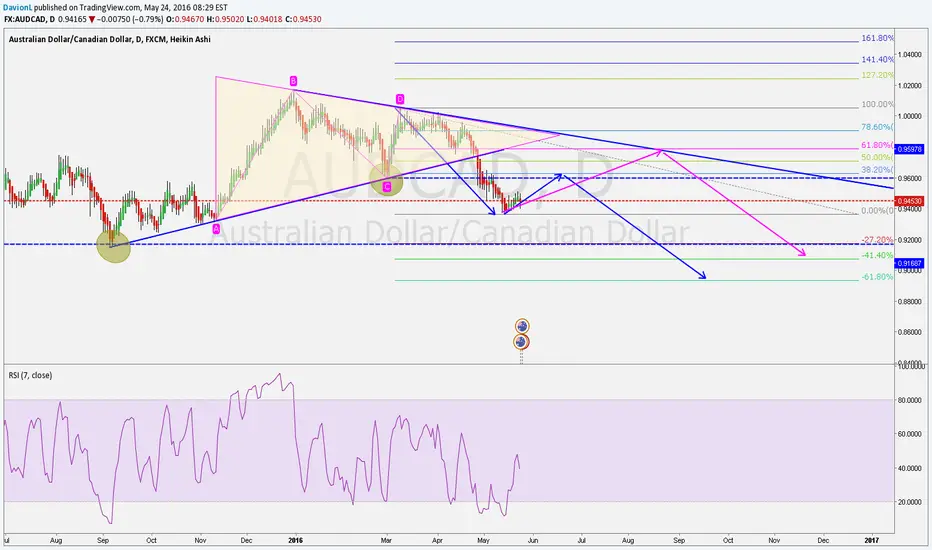
Task: Open the upper Australia economic event icon
Action: pos(522,326)
